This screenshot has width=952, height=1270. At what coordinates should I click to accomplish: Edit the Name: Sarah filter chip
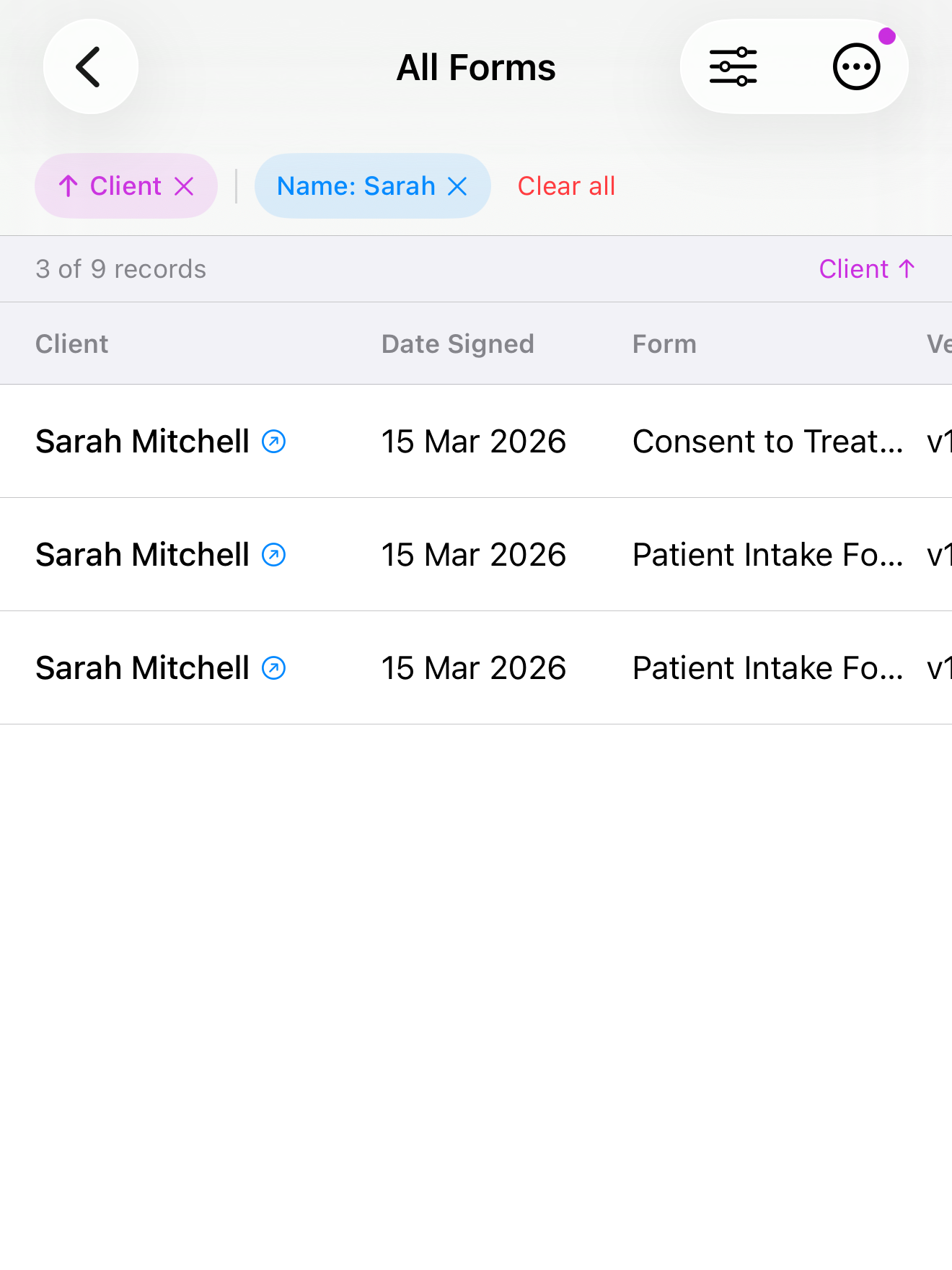pyautogui.click(x=356, y=186)
